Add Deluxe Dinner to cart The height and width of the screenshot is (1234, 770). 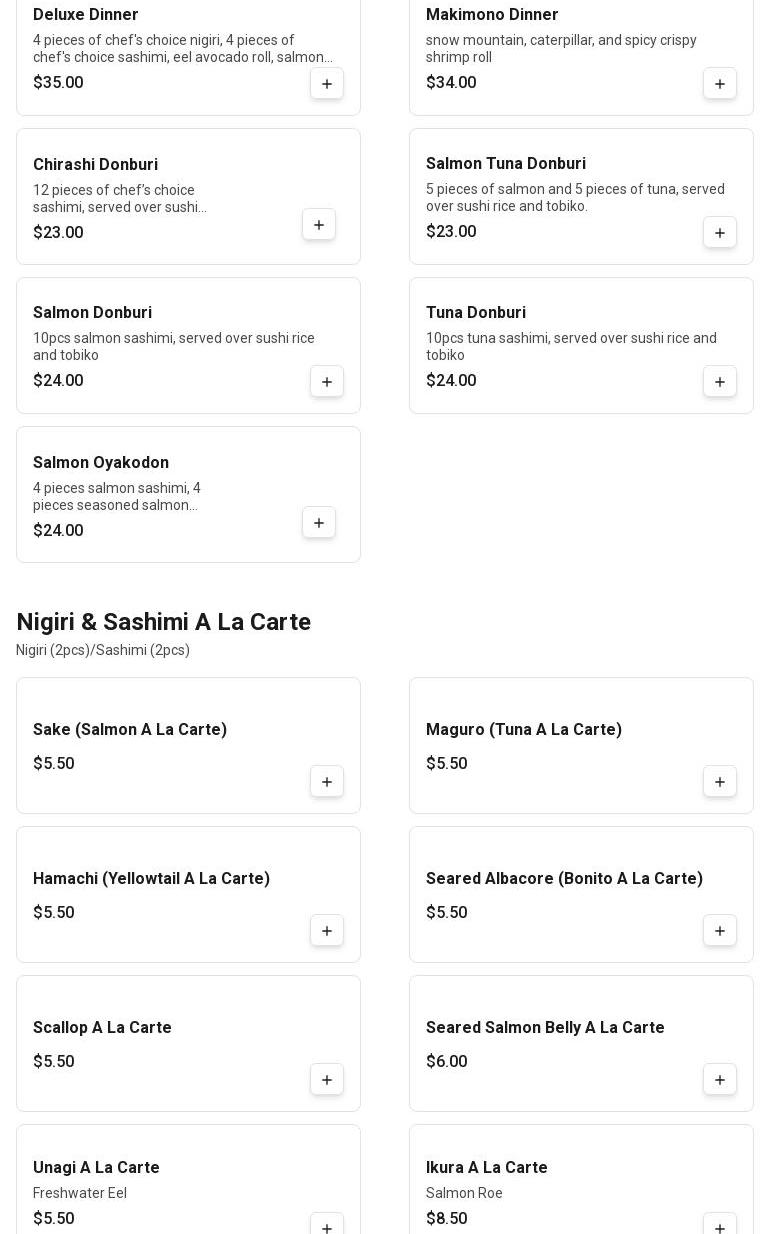327,83
